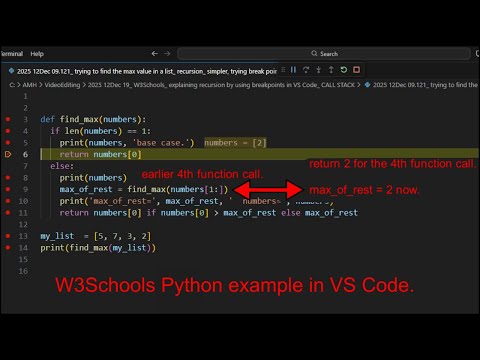
Task: Click the Step Over debug icon
Action: pos(306,70)
